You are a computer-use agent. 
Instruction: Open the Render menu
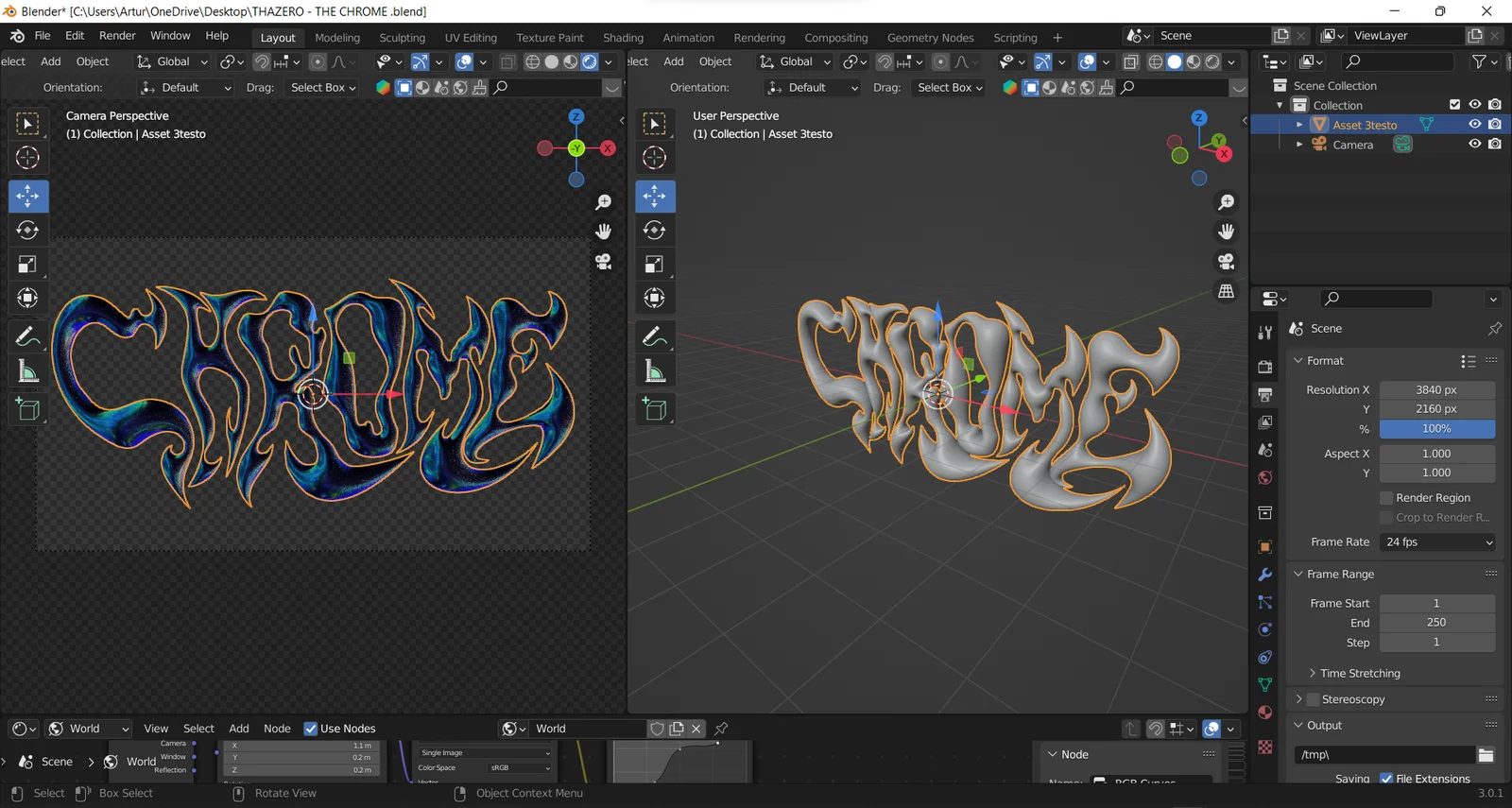117,36
